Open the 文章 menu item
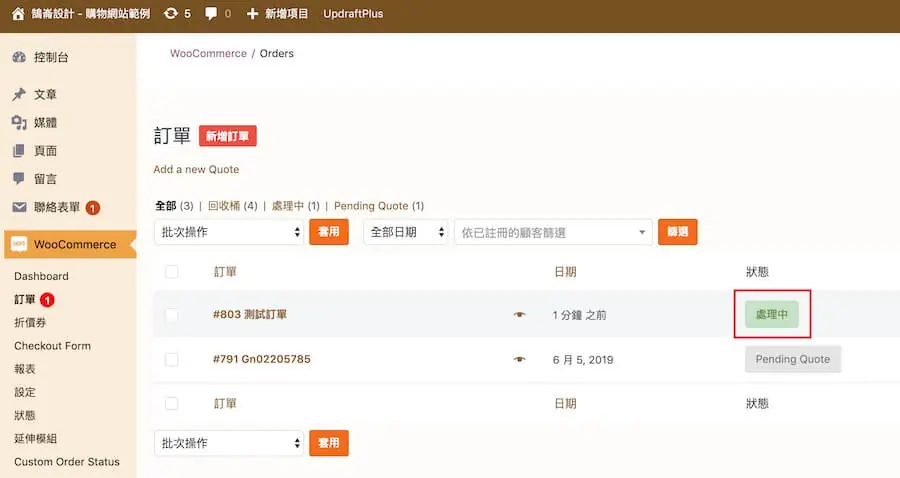Viewport: 900px width, 478px height. [45, 94]
